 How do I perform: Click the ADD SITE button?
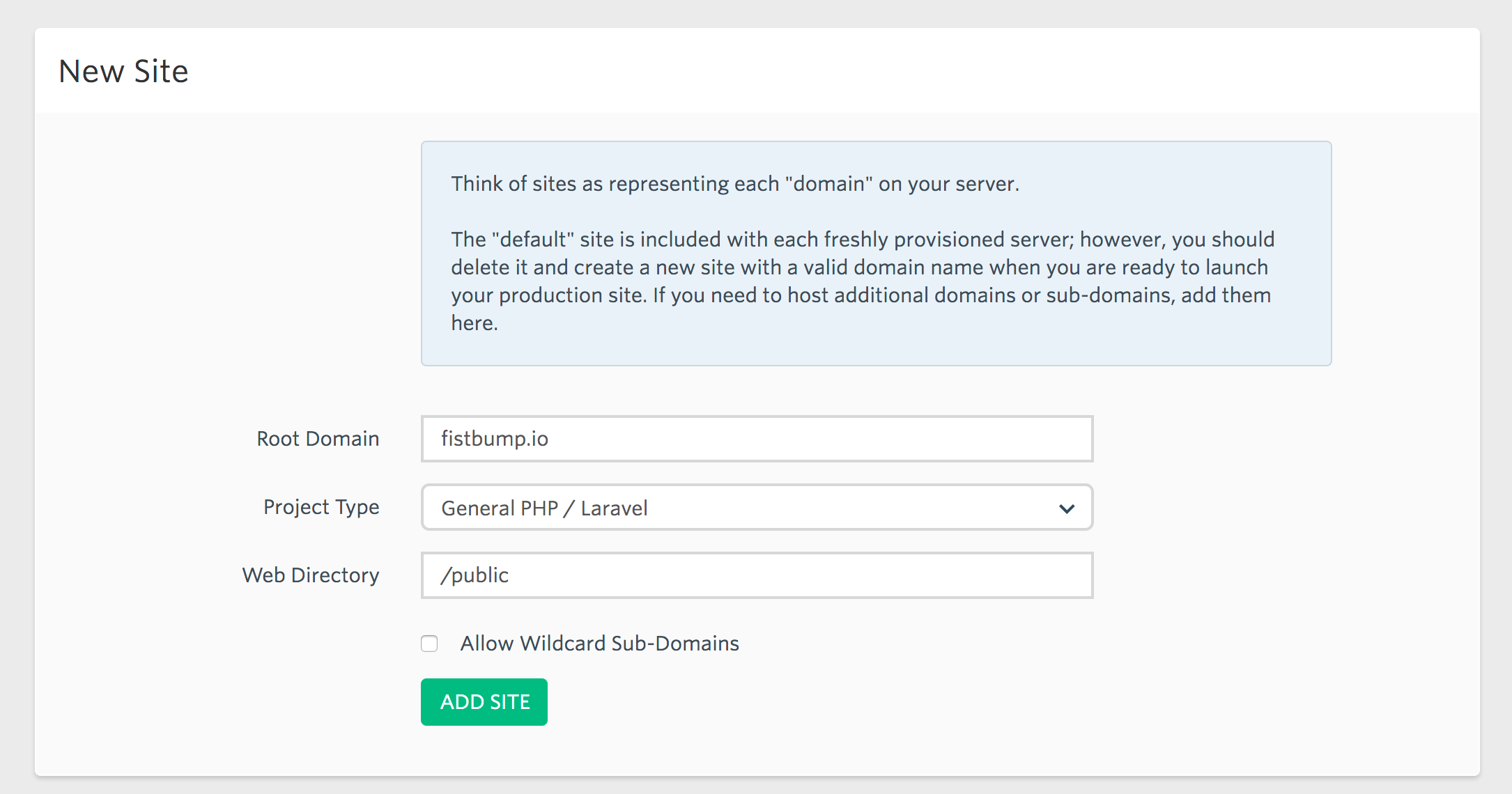click(x=484, y=702)
